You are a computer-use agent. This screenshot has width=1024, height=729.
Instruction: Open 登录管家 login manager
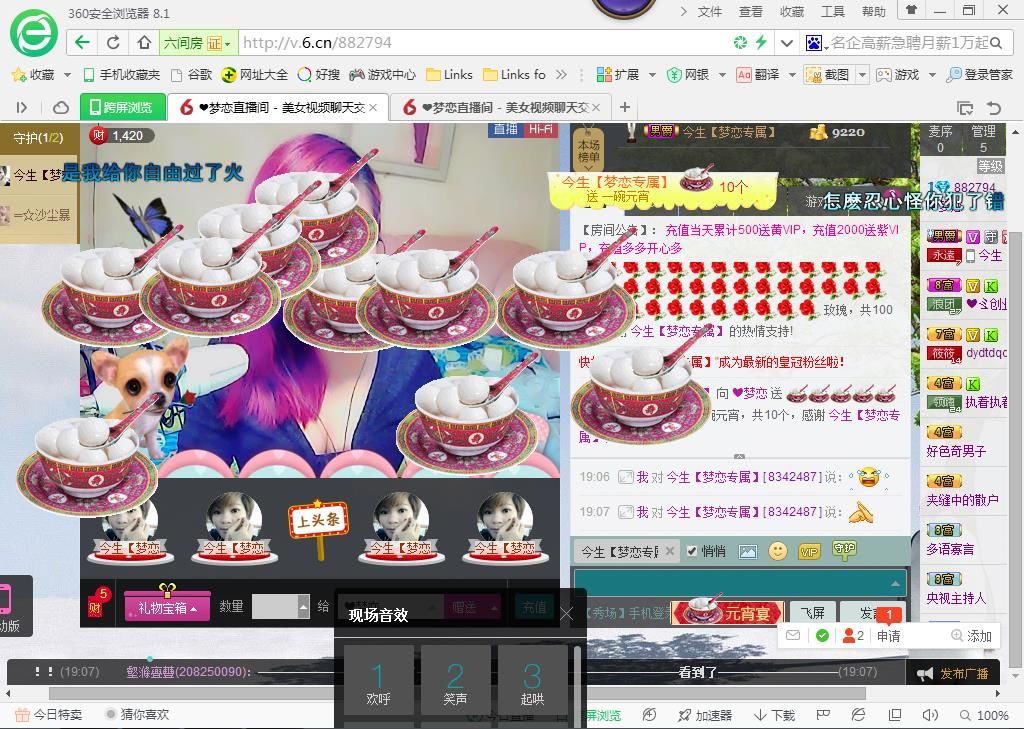[980, 75]
